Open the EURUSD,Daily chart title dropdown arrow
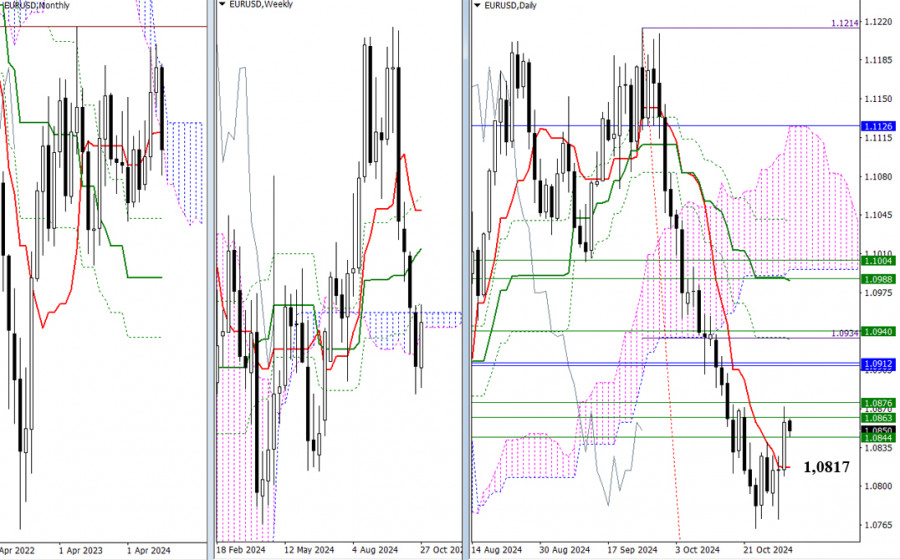Image resolution: width=900 pixels, height=560 pixels. 478,5
